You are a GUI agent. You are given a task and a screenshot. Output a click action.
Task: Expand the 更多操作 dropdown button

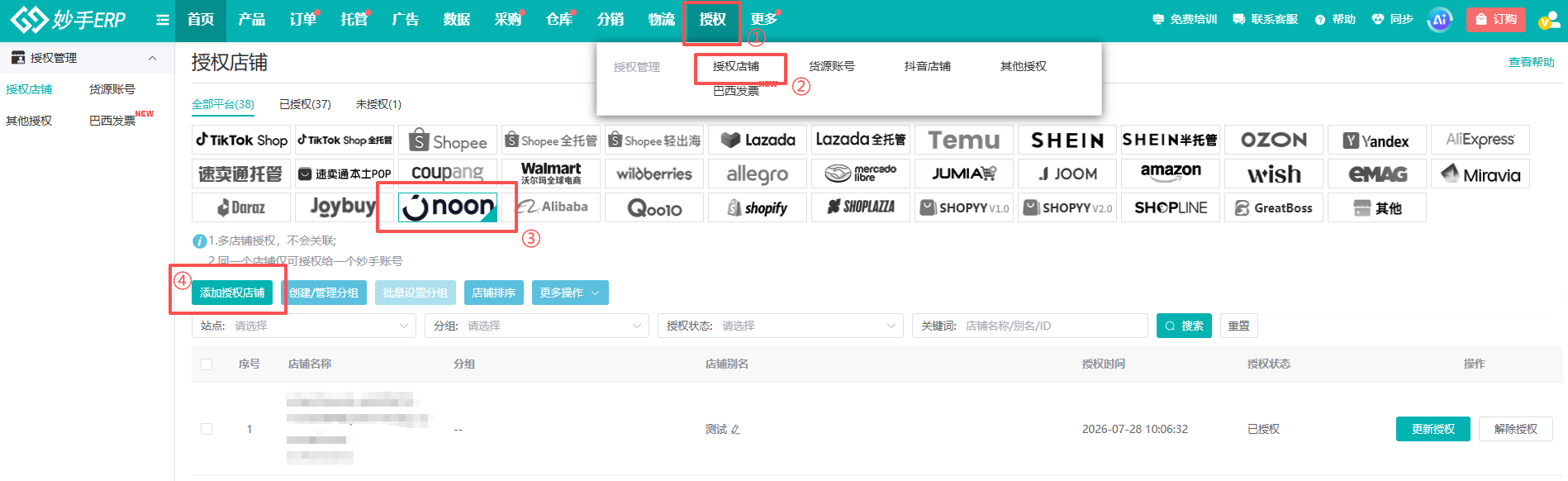pos(570,293)
